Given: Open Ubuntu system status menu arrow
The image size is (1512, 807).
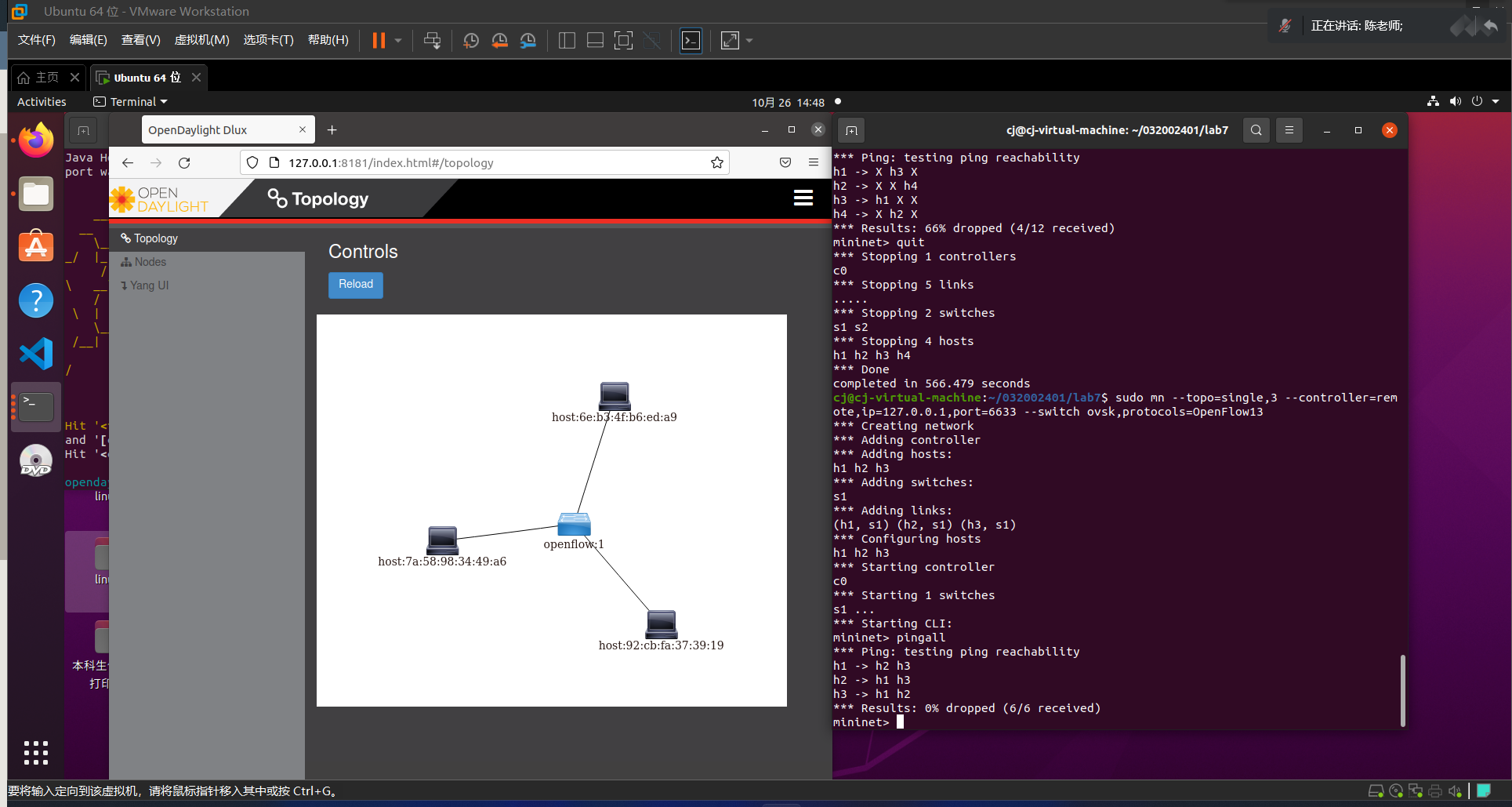Looking at the screenshot, I should (x=1496, y=102).
